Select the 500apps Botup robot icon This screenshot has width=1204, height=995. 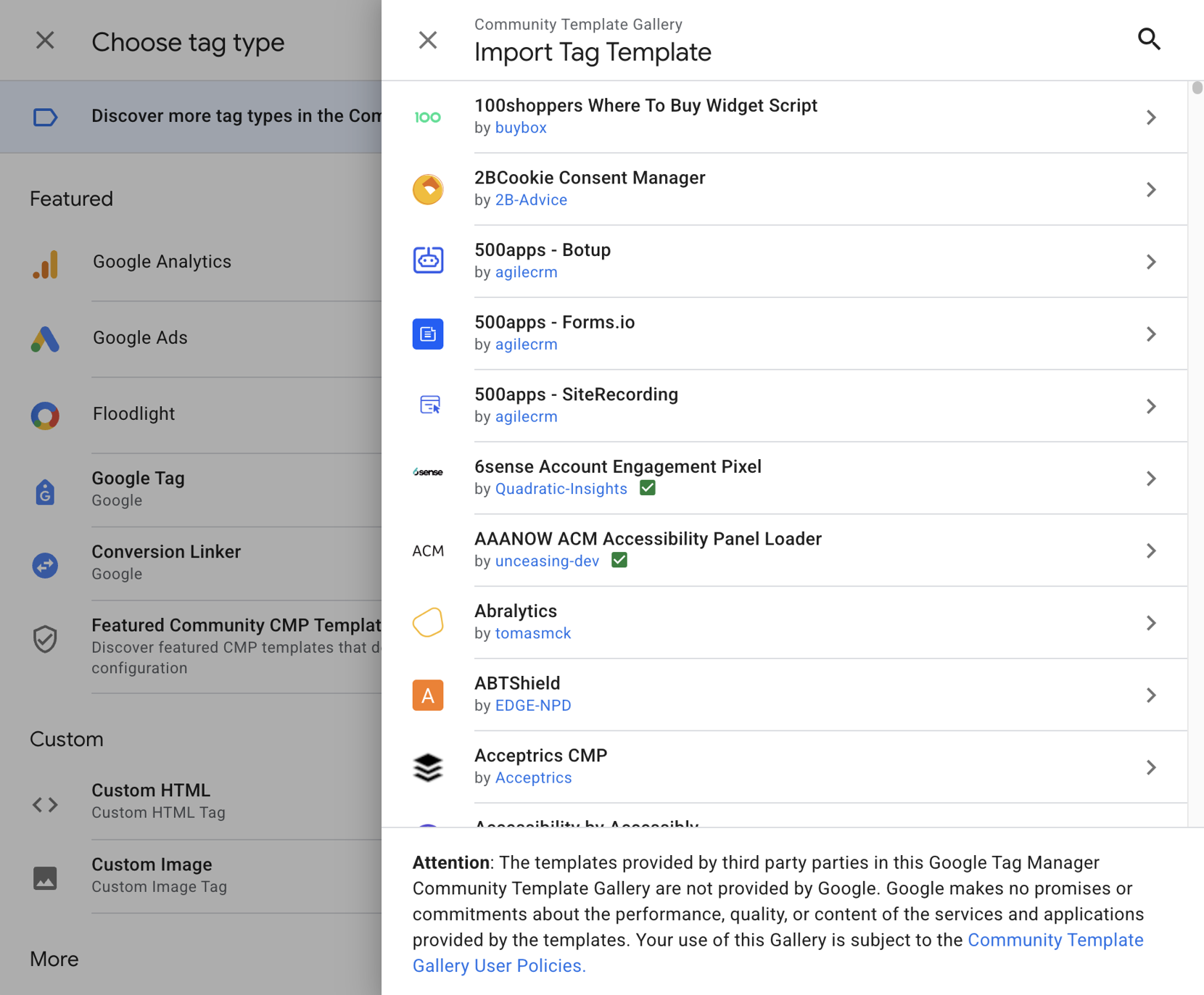tap(428, 260)
